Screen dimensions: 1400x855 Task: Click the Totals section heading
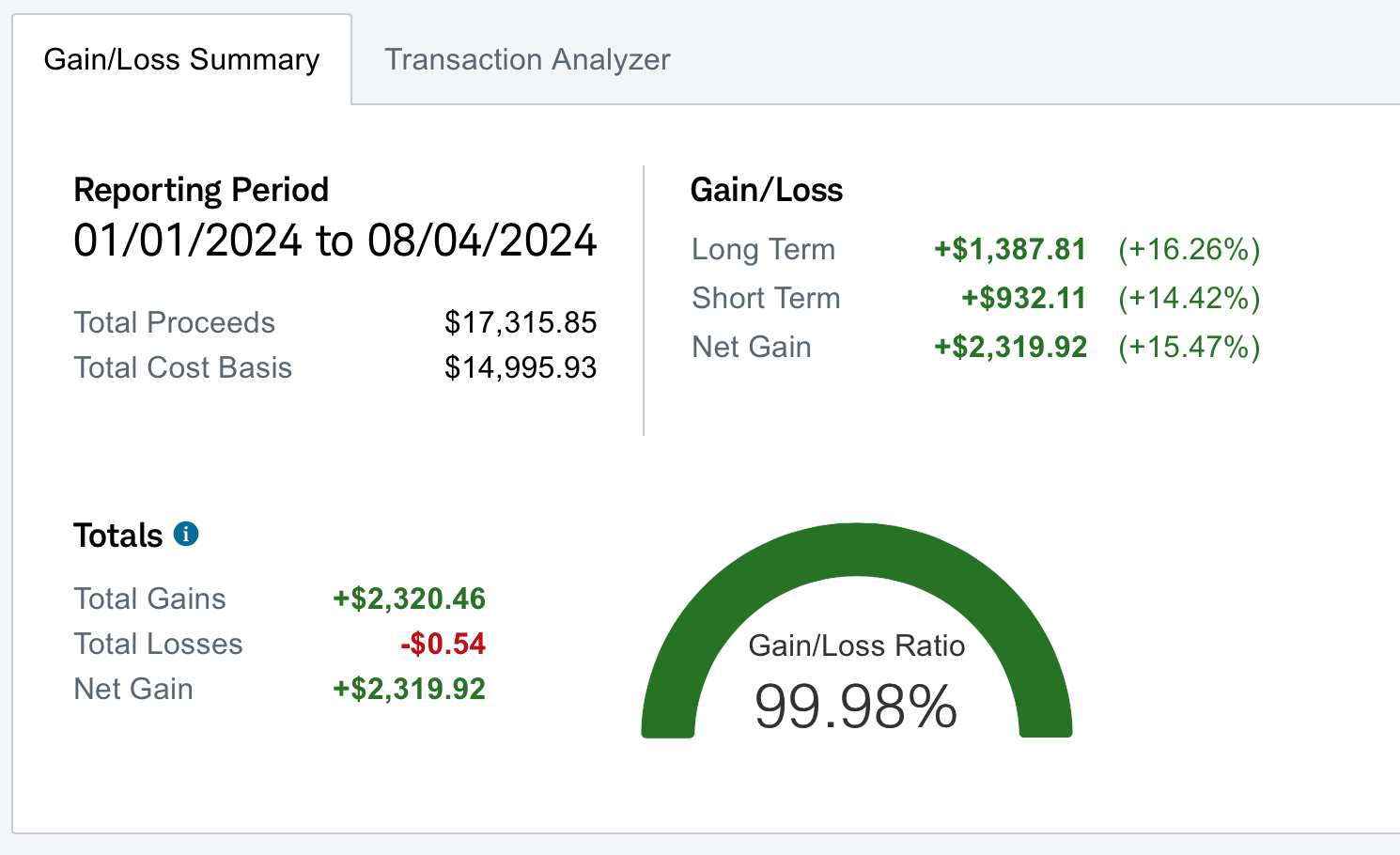click(x=118, y=536)
